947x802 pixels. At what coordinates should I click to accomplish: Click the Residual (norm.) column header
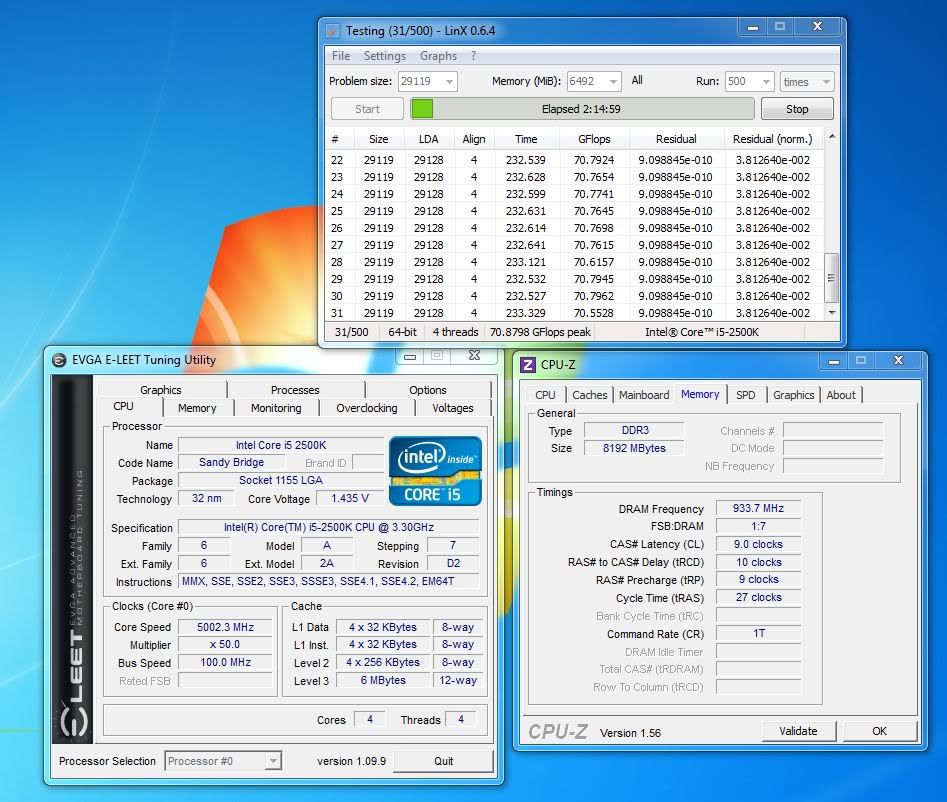click(772, 139)
